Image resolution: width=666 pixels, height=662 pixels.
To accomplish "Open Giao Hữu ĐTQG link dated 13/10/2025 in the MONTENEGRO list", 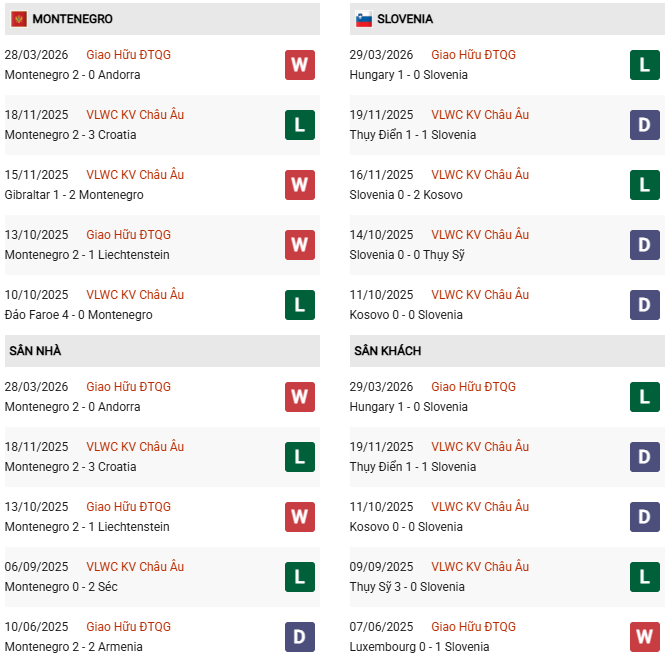I will (x=128, y=235).
